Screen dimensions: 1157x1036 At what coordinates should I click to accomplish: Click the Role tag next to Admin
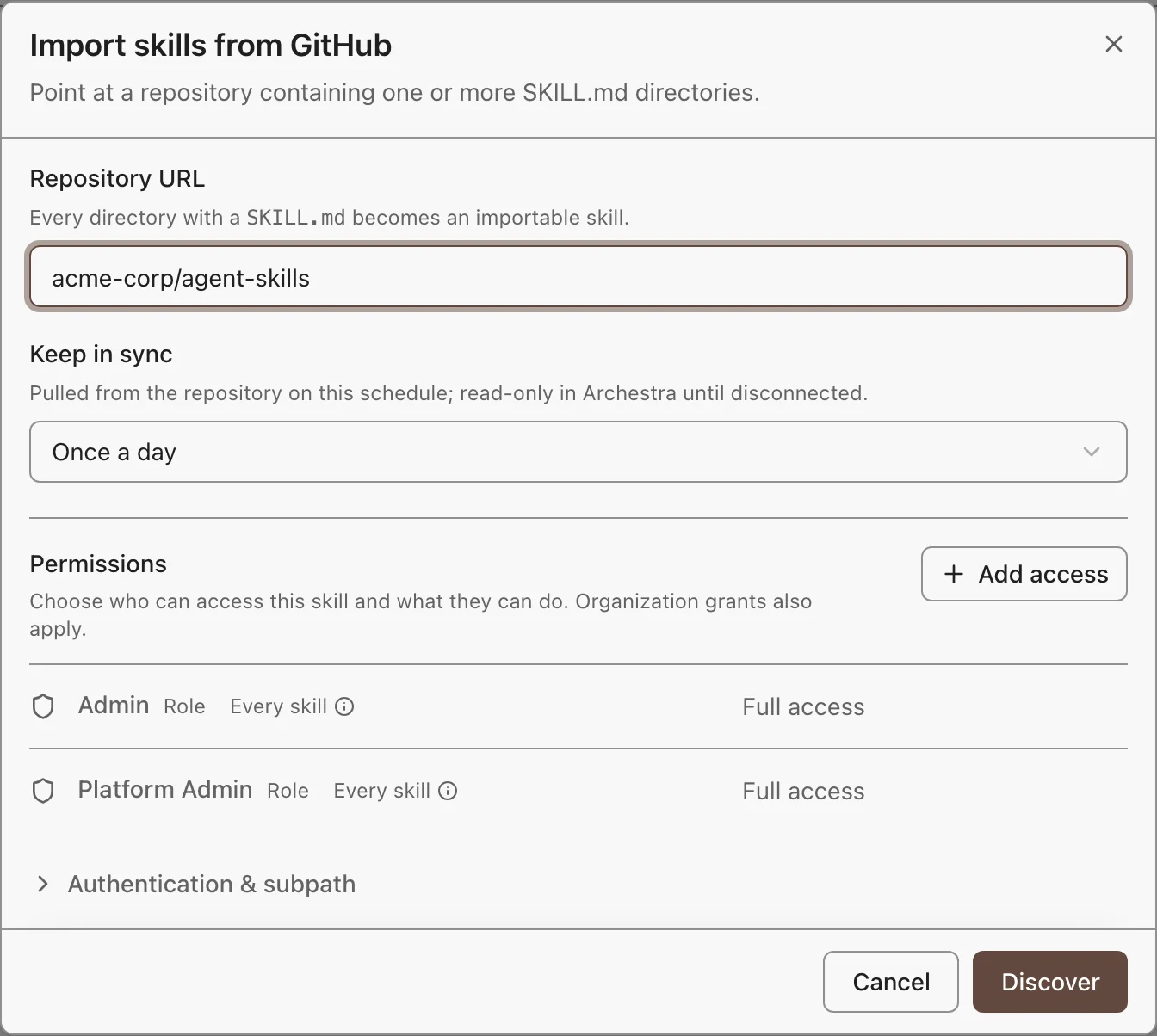tap(184, 706)
